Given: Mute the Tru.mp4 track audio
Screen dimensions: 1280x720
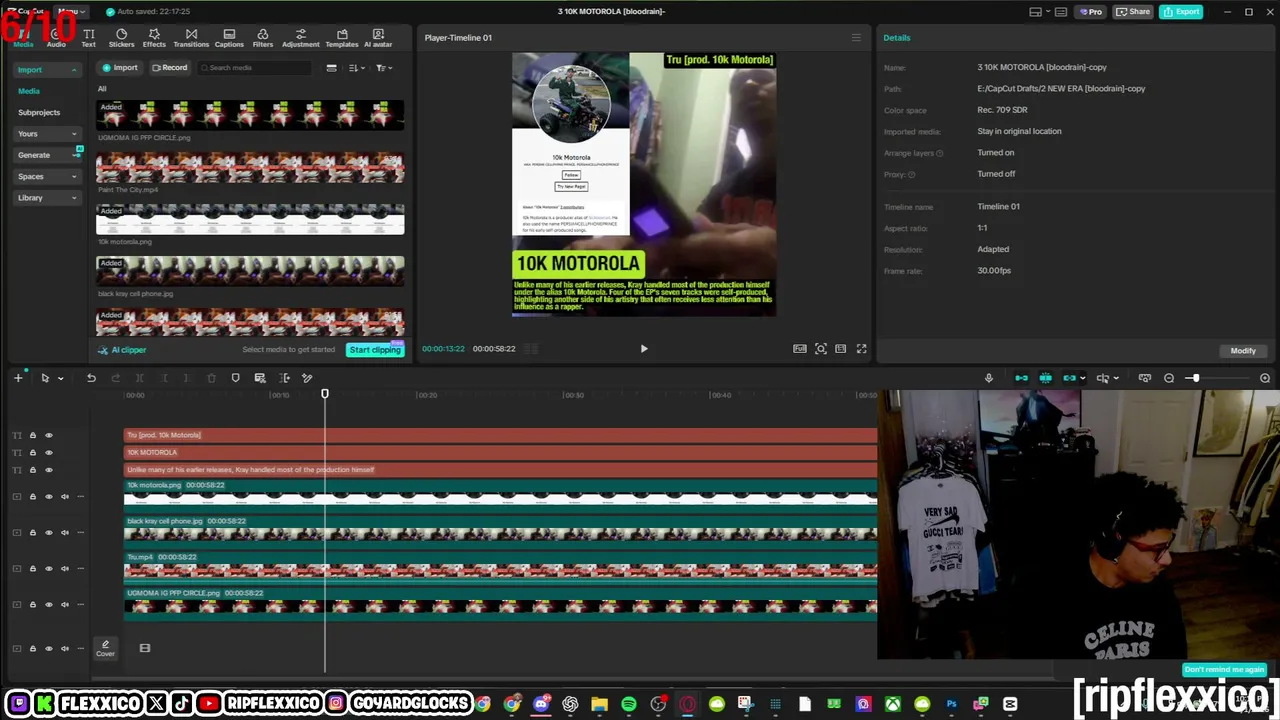Looking at the screenshot, I should coord(65,569).
